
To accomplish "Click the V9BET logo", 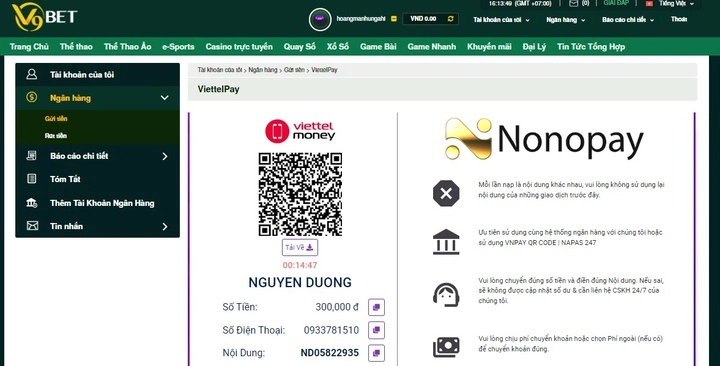I will coord(45,17).
